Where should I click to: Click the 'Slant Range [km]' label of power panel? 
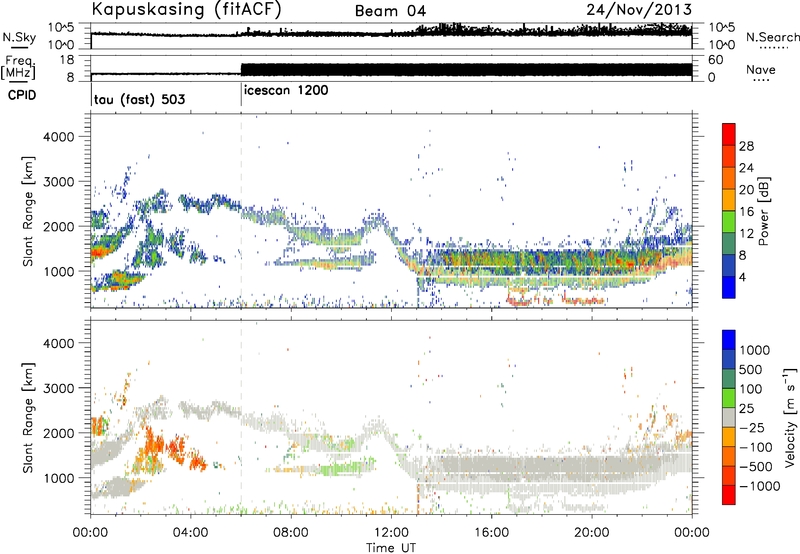pyautogui.click(x=28, y=211)
